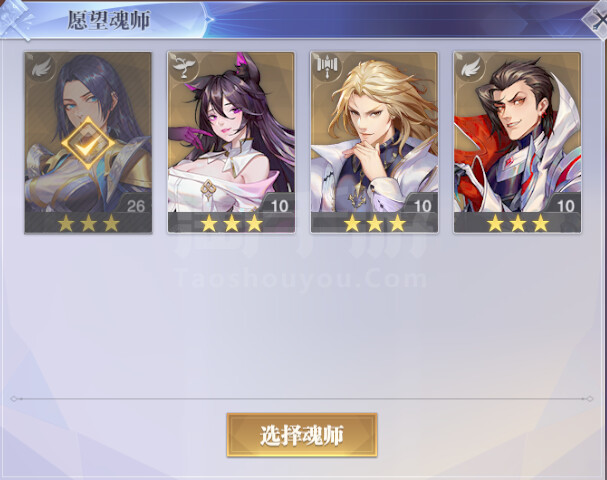Click the 愿望魂师 title header
This screenshot has height=480, width=607.
pyautogui.click(x=109, y=20)
